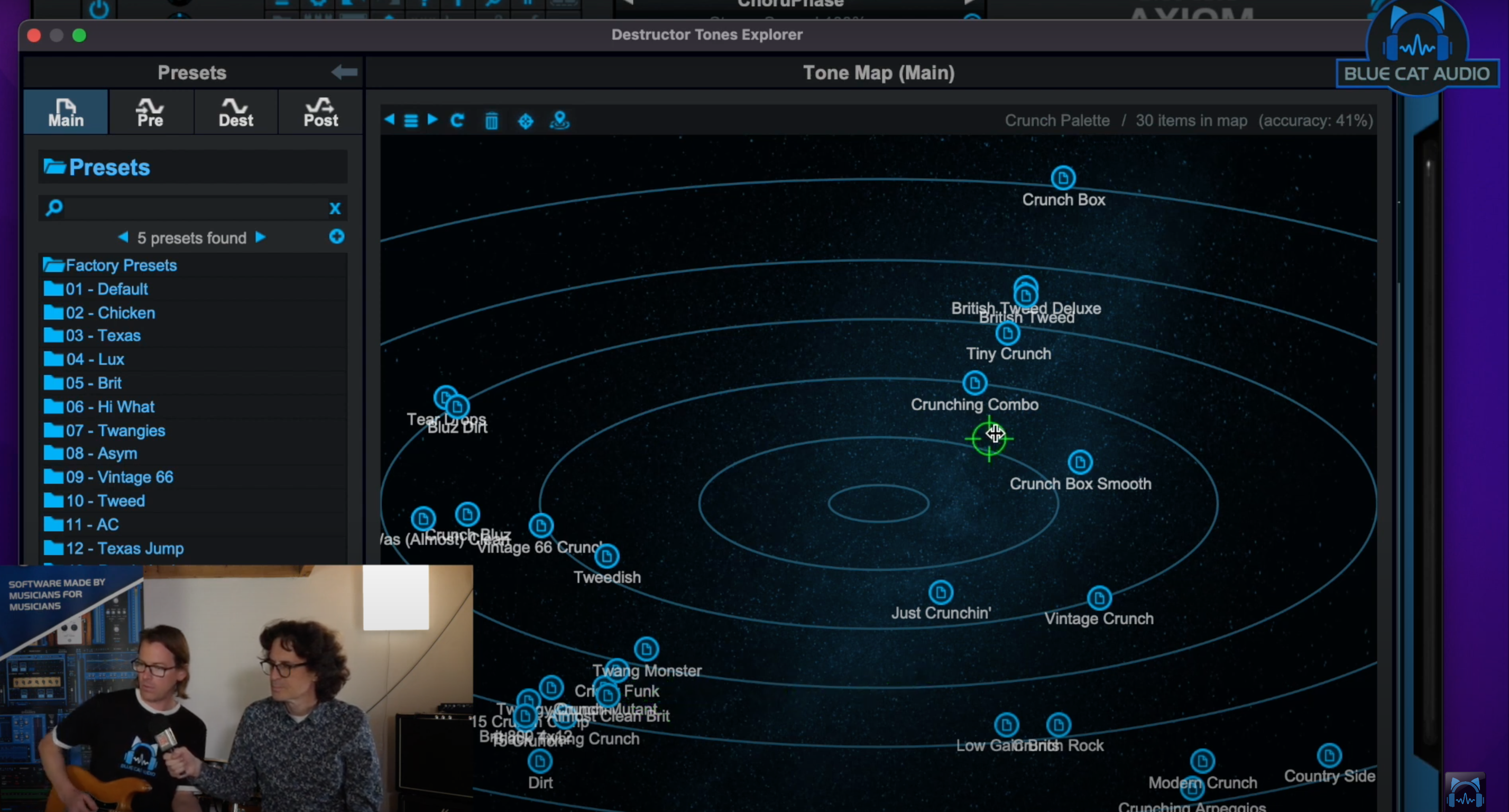Select the Crunch Box tone node

(1063, 178)
